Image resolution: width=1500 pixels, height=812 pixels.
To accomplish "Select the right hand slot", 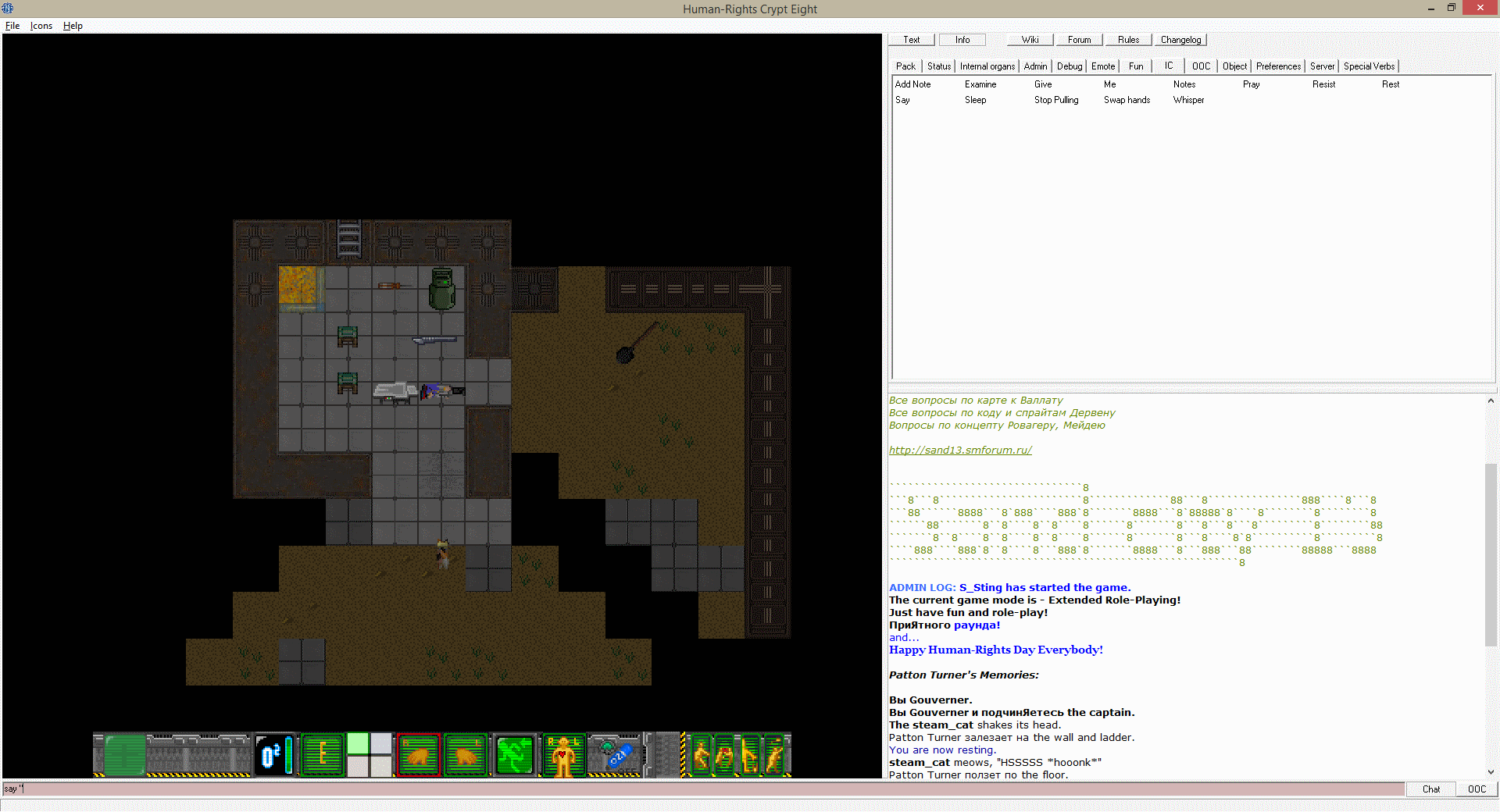I will point(418,755).
